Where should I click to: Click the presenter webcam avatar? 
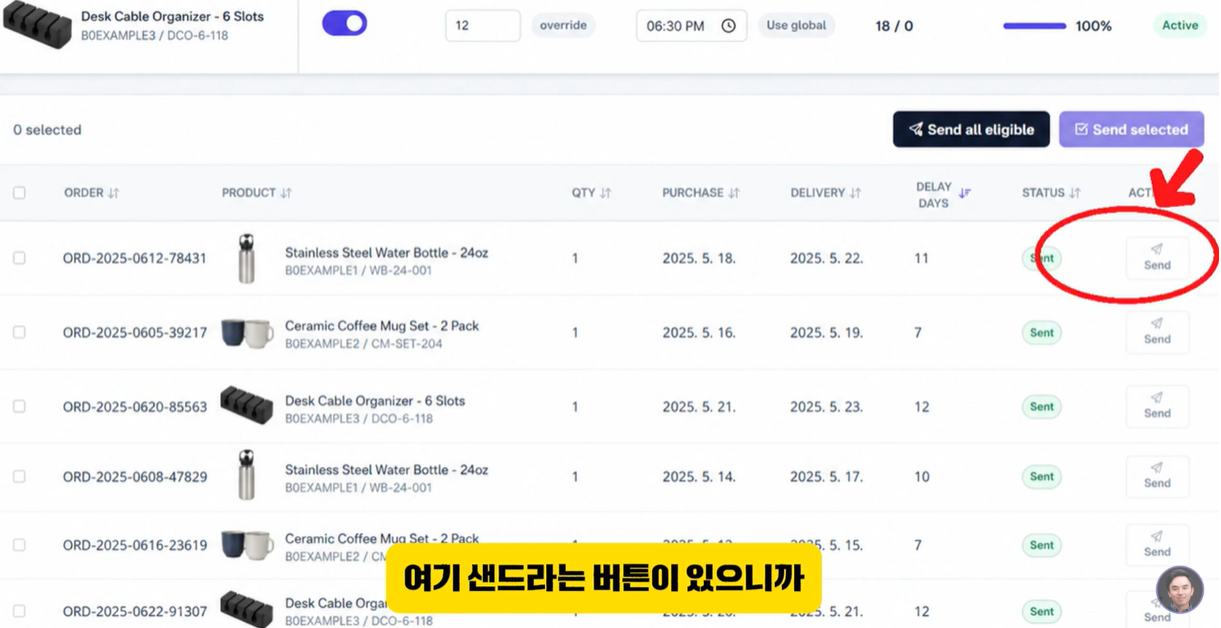pyautogui.click(x=1179, y=589)
